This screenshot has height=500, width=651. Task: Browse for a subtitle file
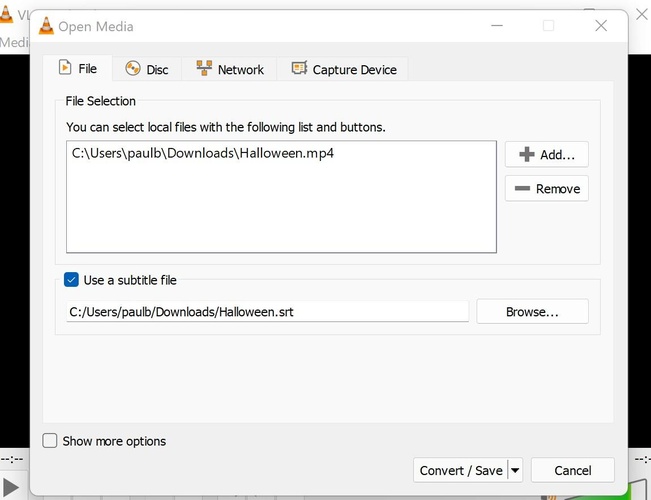532,311
